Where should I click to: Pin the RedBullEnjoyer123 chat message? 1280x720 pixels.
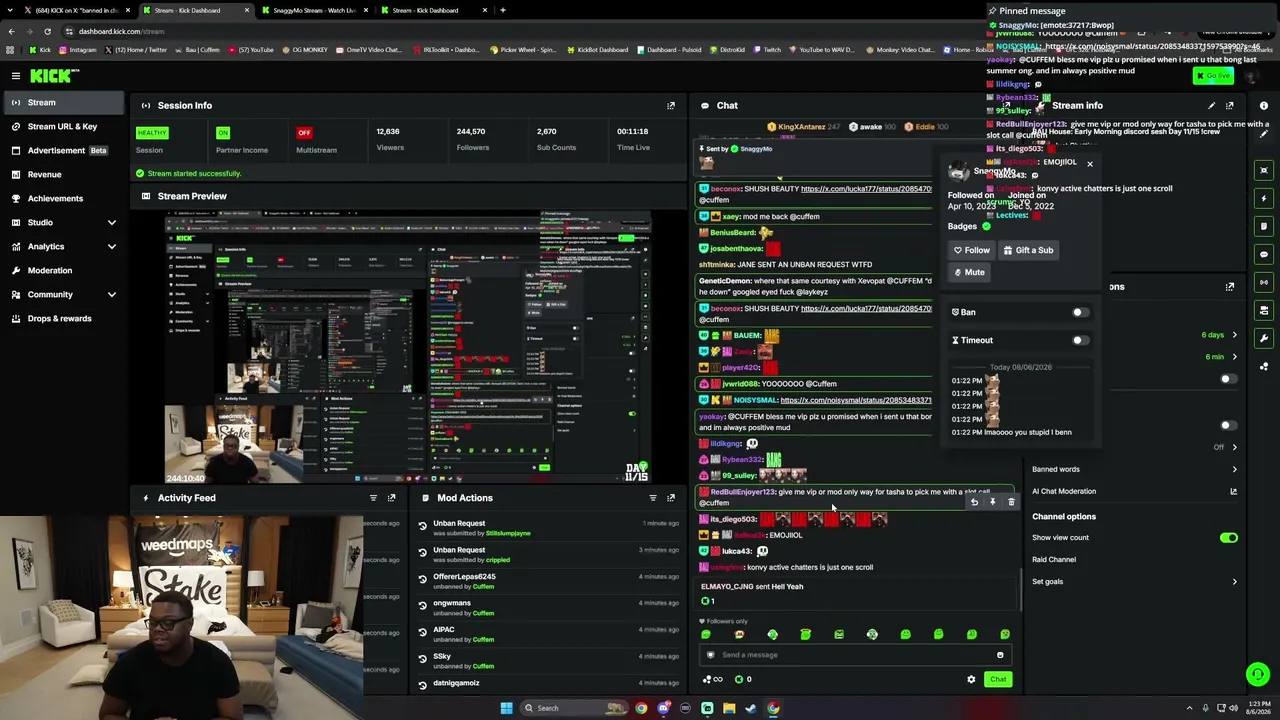pyautogui.click(x=993, y=502)
